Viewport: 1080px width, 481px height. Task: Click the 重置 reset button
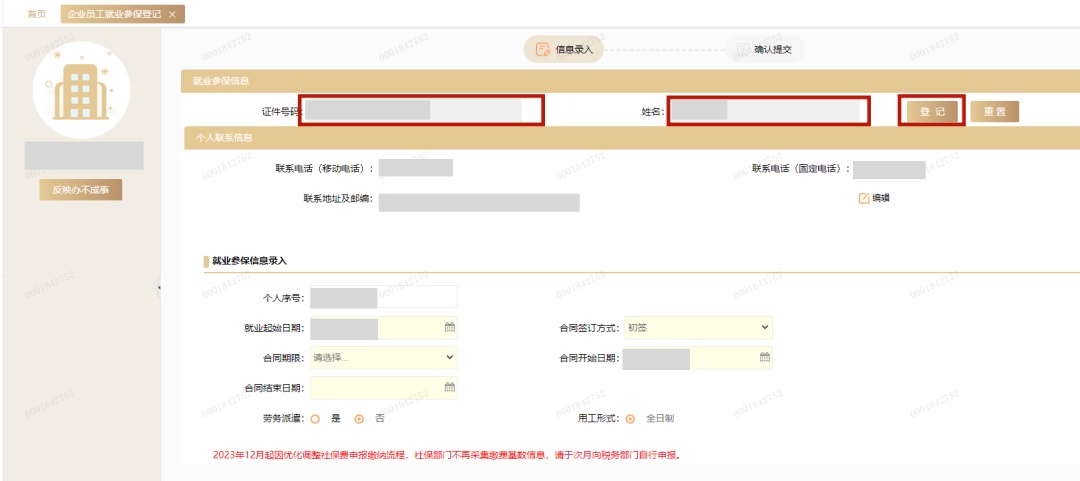(995, 112)
